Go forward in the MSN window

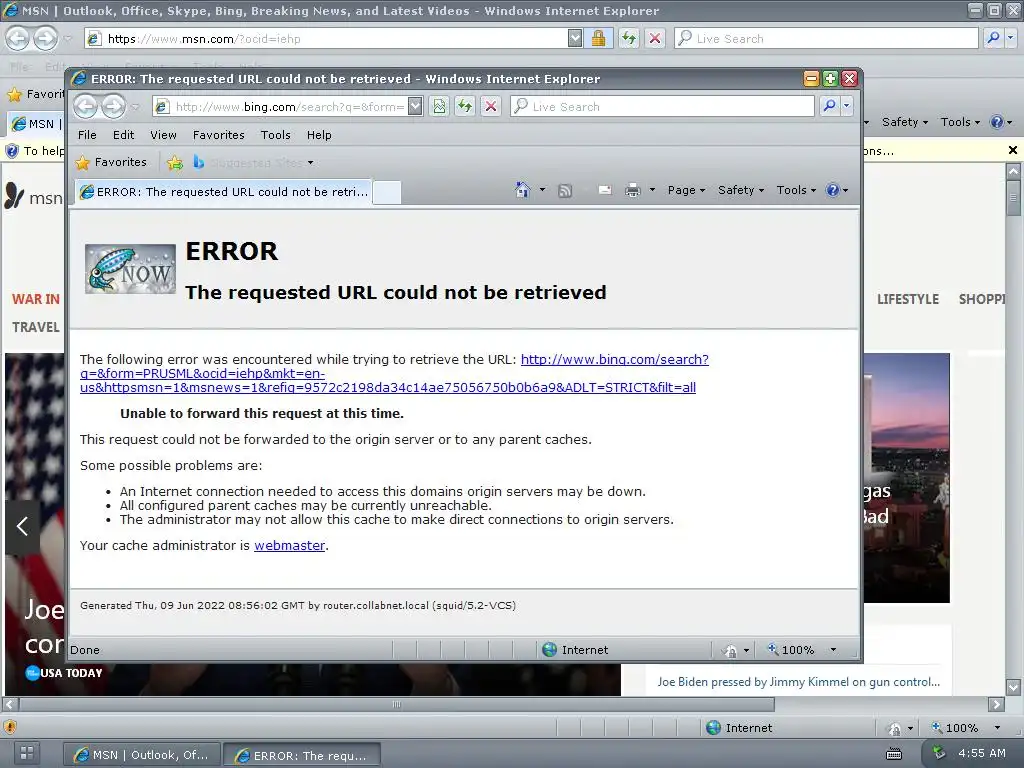click(45, 39)
